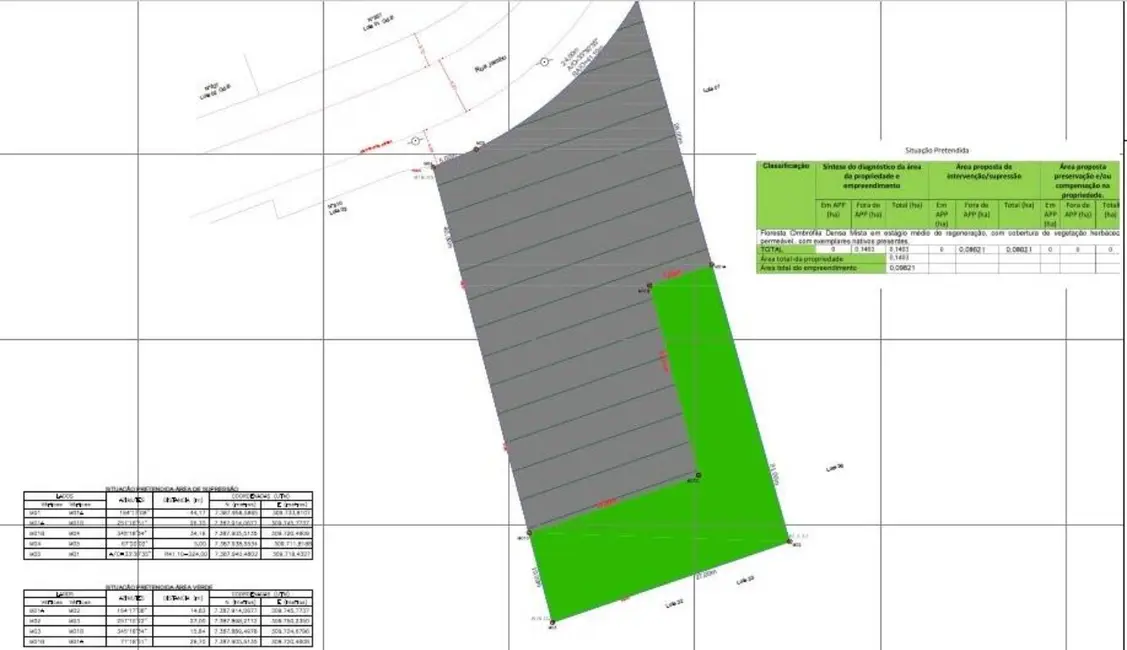The image size is (1127, 650).
Task: Click the 'Área de Supressão' coordinates table title
Action: (166, 488)
